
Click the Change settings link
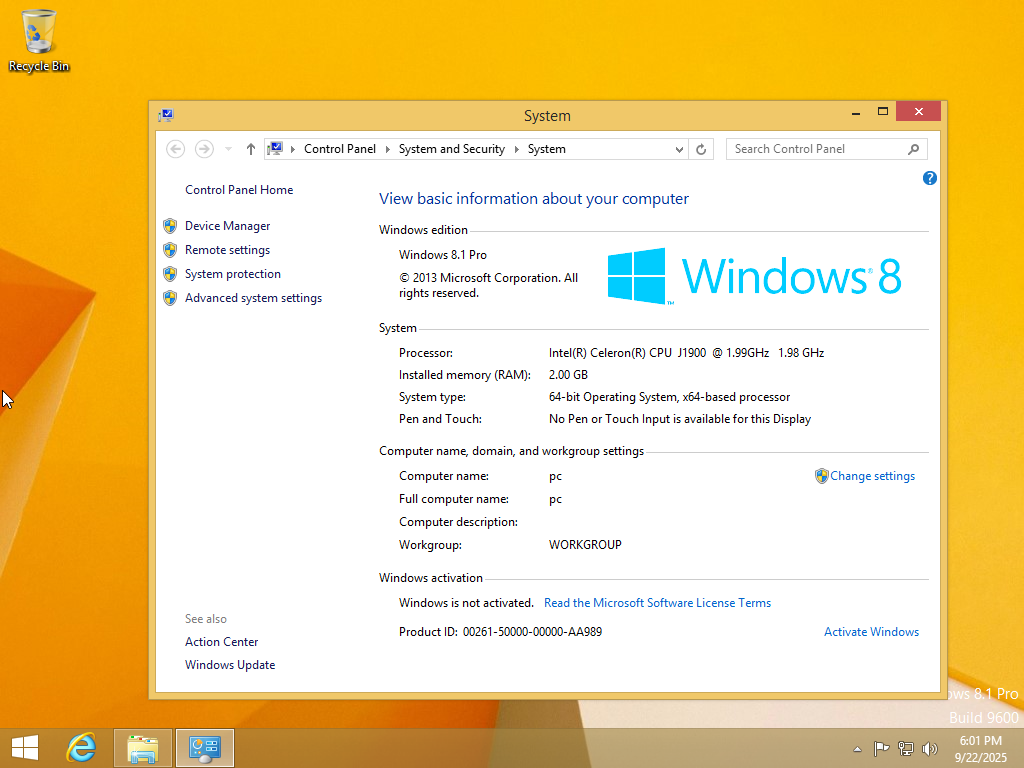point(872,476)
